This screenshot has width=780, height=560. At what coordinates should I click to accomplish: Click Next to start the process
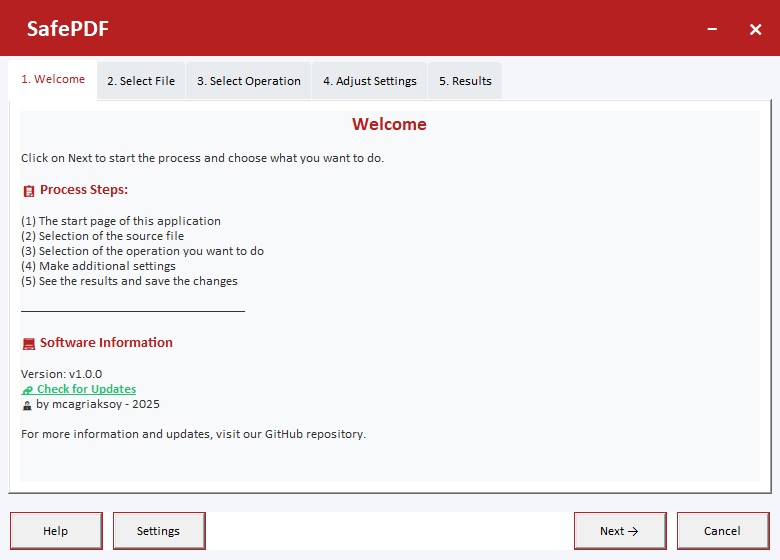point(619,531)
